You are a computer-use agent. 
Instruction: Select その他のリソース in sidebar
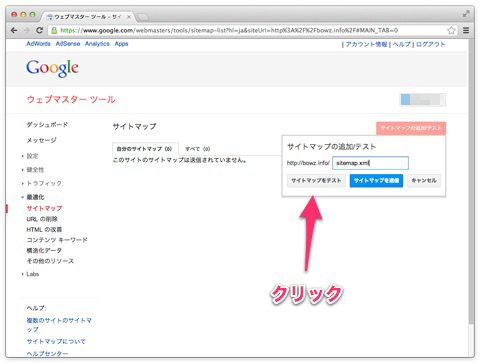tap(50, 261)
